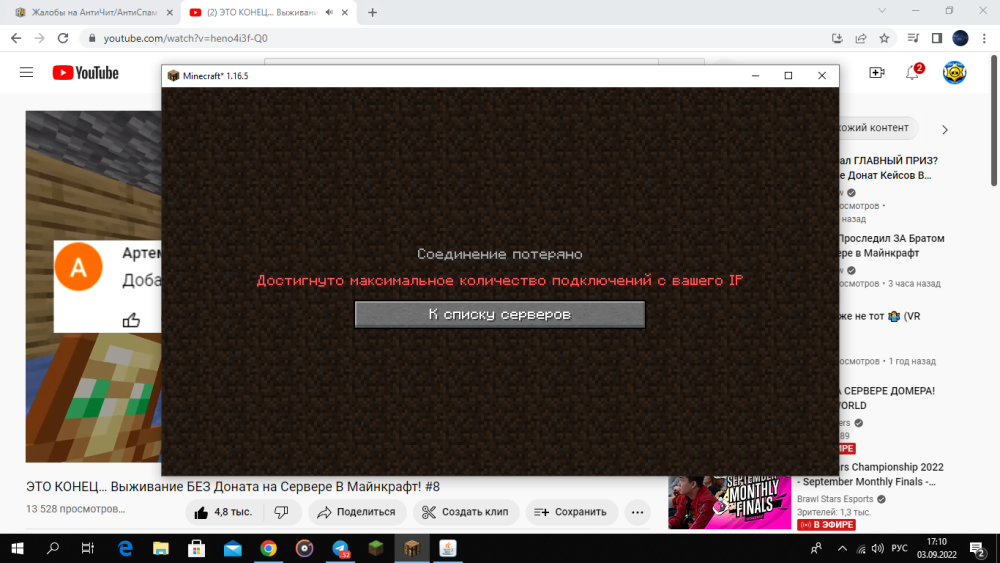The height and width of the screenshot is (563, 1000).
Task: Open Chrome media control icon
Action: [913, 38]
